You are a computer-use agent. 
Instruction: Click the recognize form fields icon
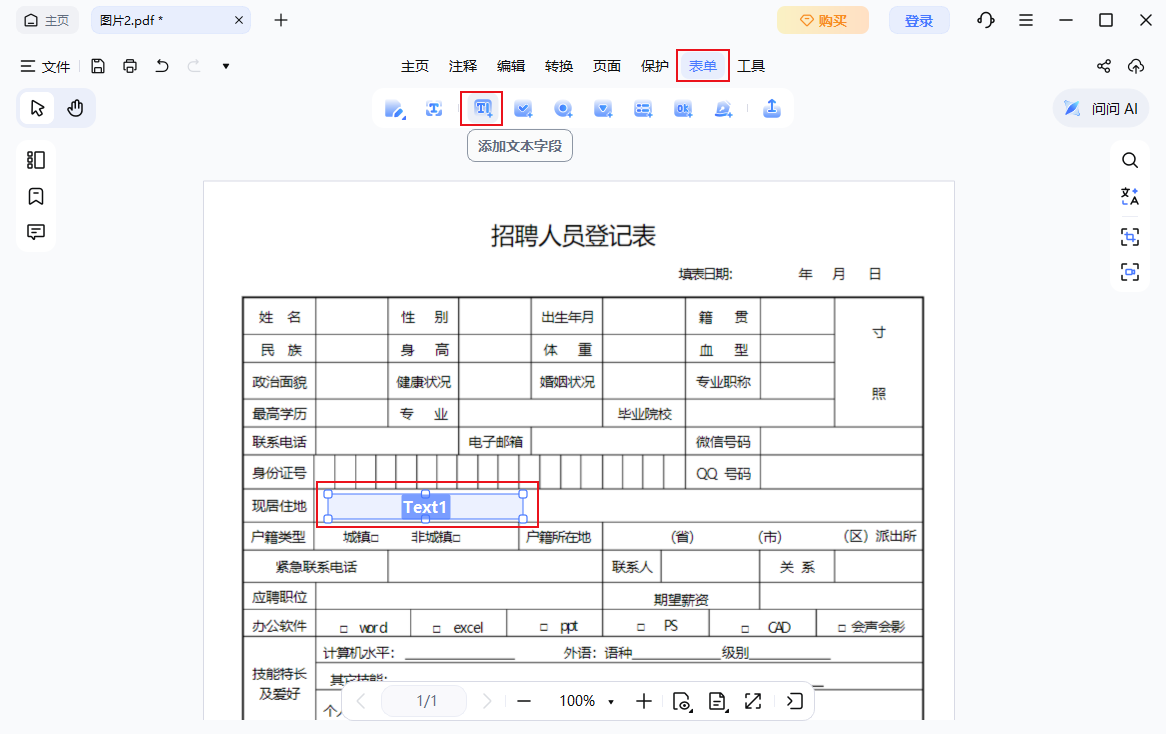coord(434,109)
